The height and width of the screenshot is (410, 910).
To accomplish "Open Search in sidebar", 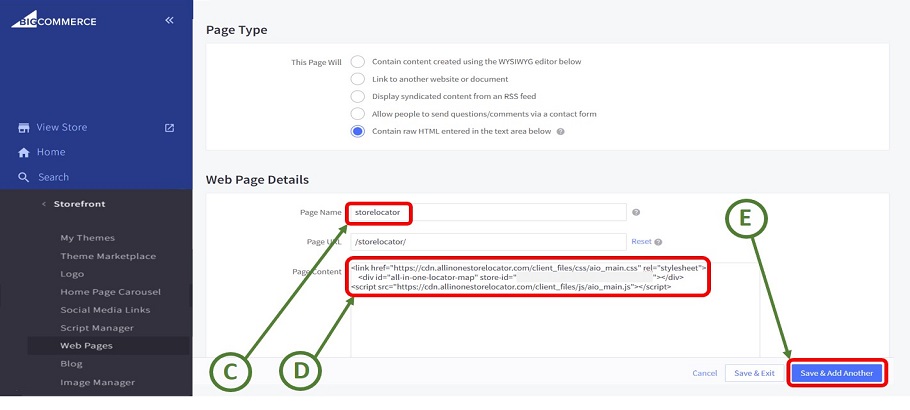I will coord(53,177).
